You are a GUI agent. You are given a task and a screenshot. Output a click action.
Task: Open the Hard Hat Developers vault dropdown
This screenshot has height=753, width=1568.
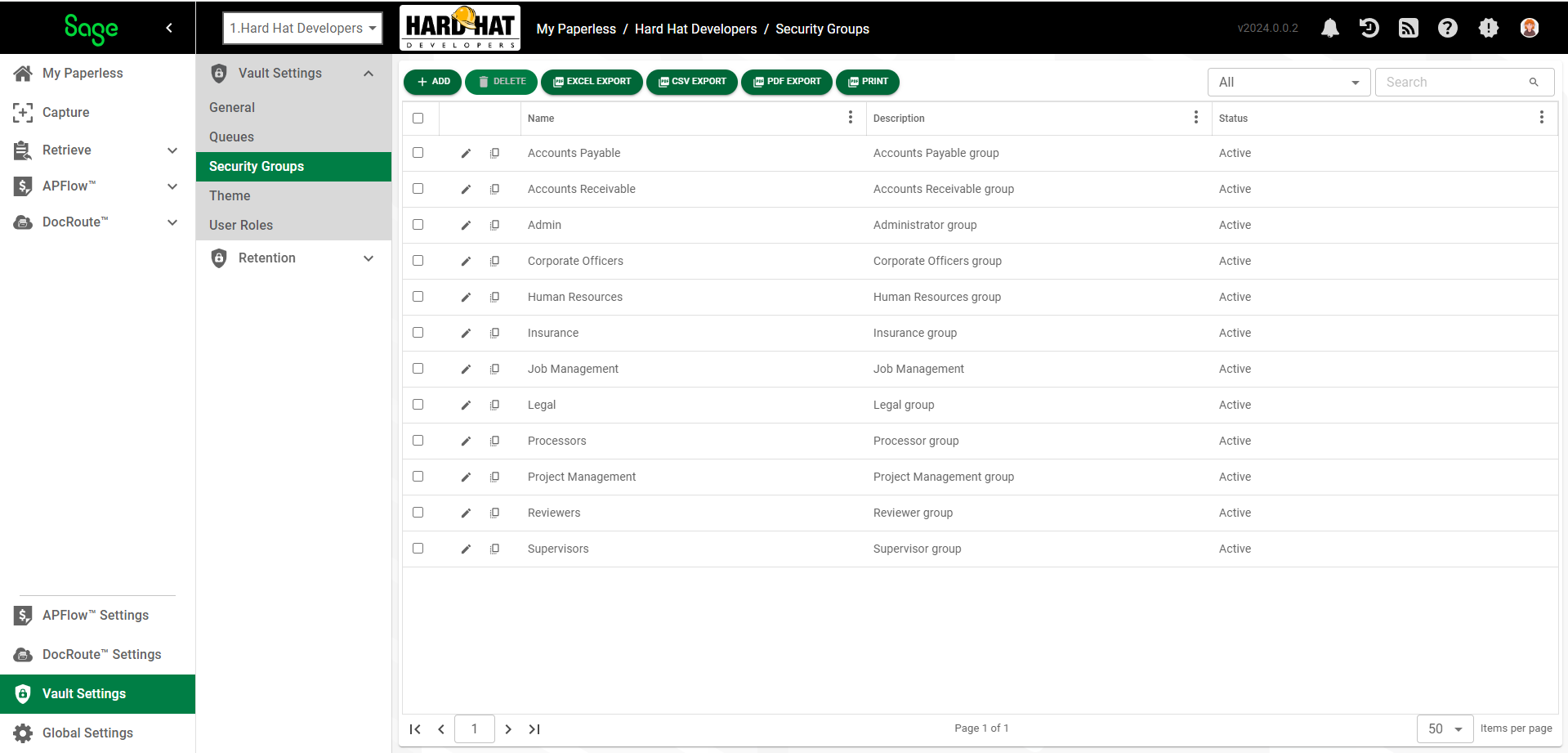302,29
